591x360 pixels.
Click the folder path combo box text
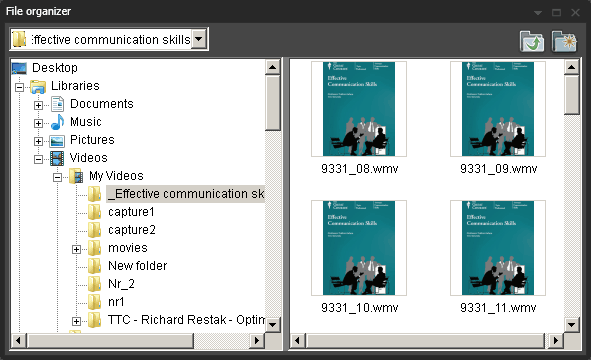click(111, 39)
